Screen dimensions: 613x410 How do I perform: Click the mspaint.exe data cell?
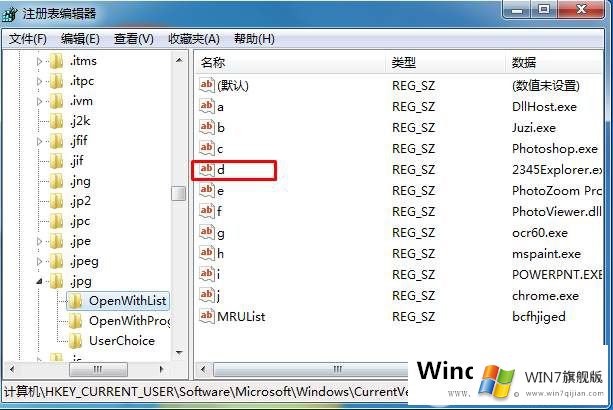tap(546, 254)
